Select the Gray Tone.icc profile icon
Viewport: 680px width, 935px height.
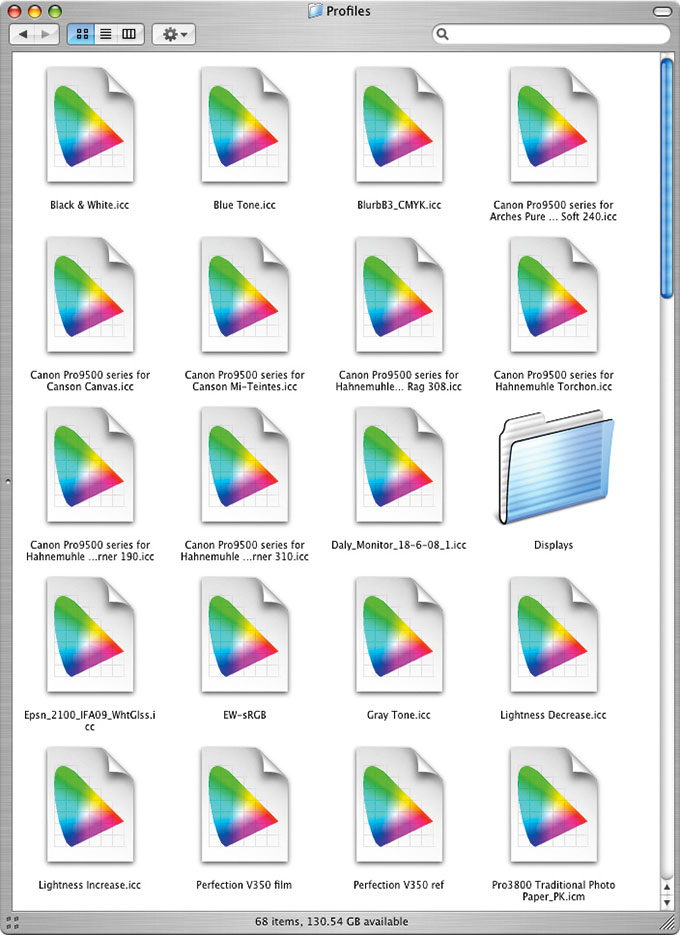[399, 634]
